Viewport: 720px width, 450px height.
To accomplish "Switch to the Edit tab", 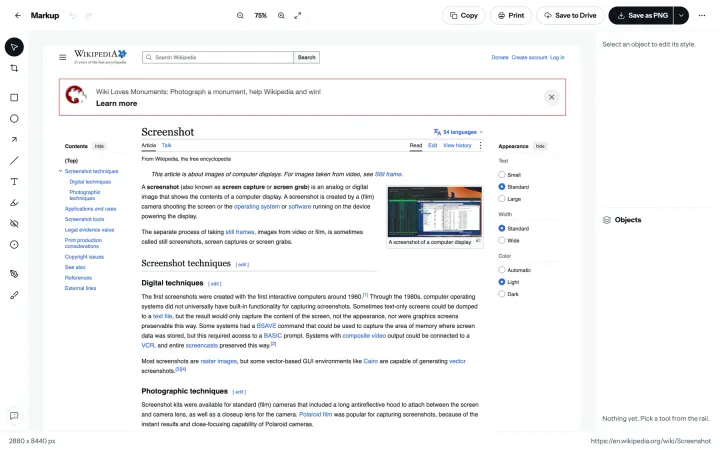I will [433, 145].
